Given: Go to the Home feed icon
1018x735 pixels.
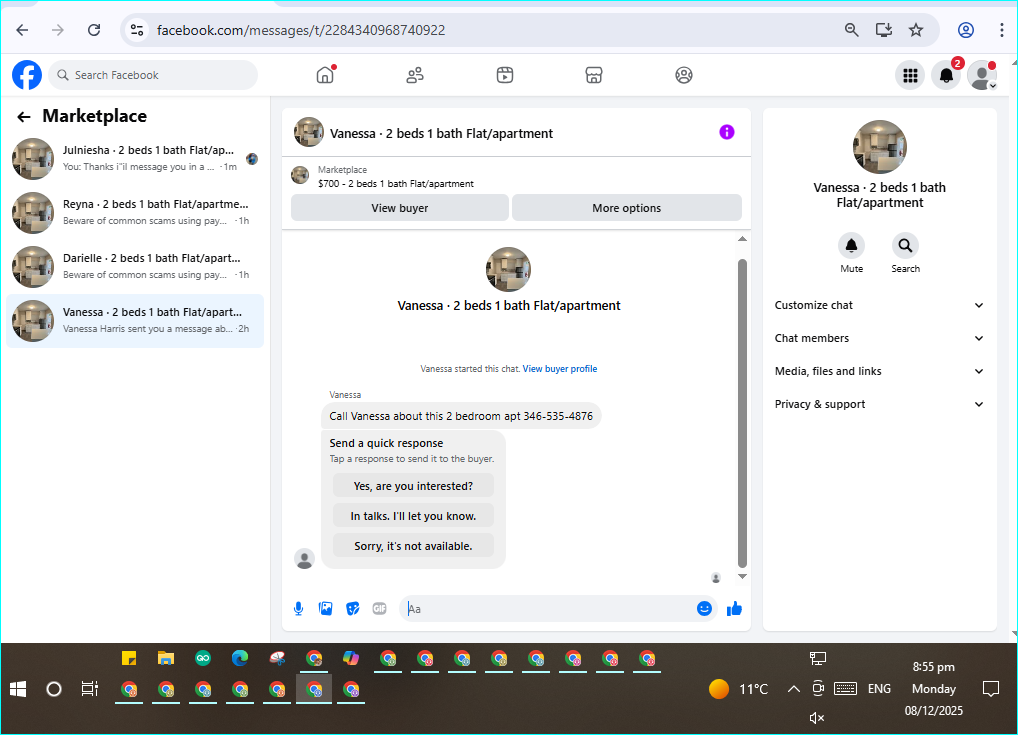Looking at the screenshot, I should 325,75.
